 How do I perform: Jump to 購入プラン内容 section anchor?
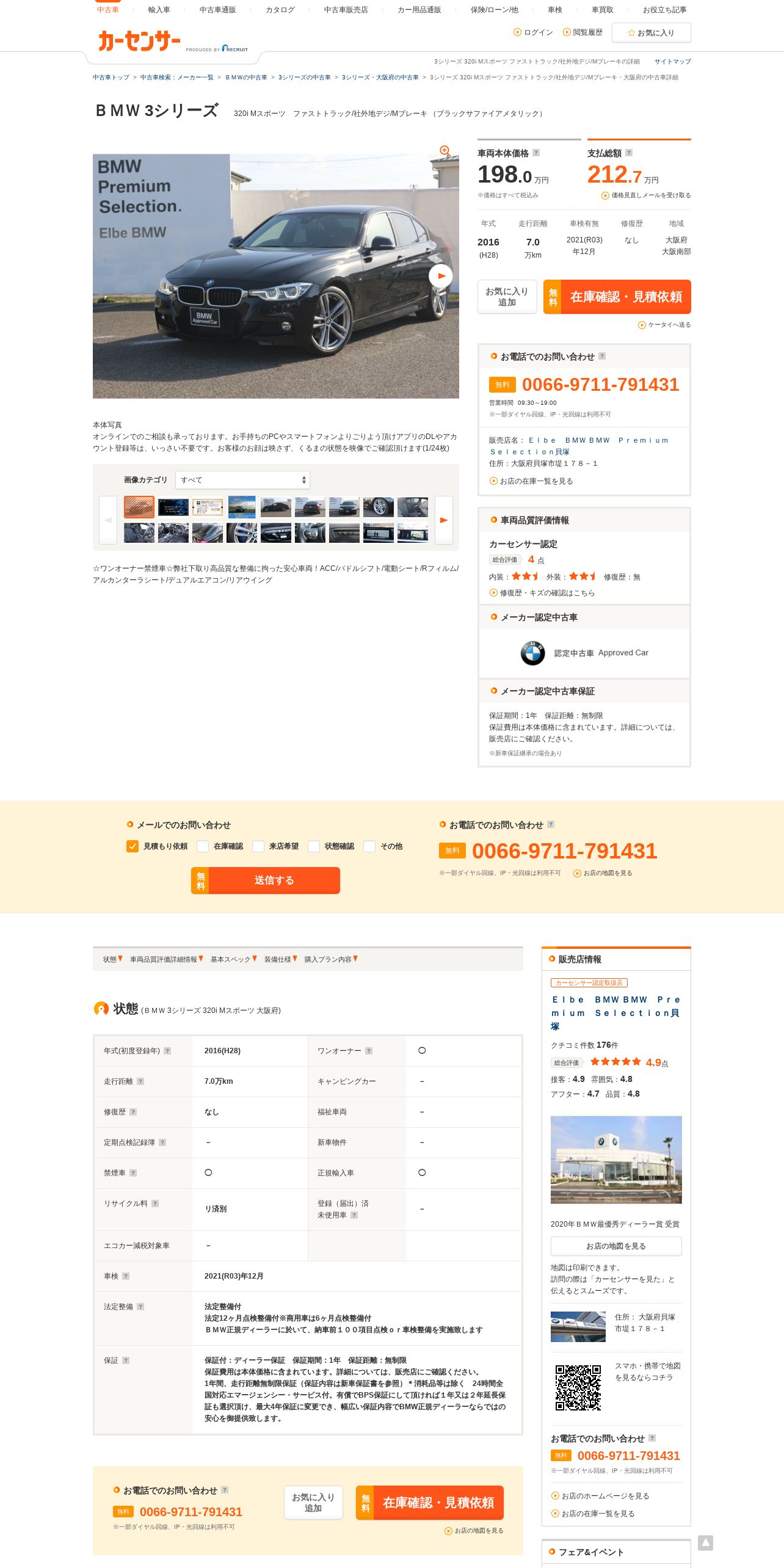pyautogui.click(x=331, y=959)
